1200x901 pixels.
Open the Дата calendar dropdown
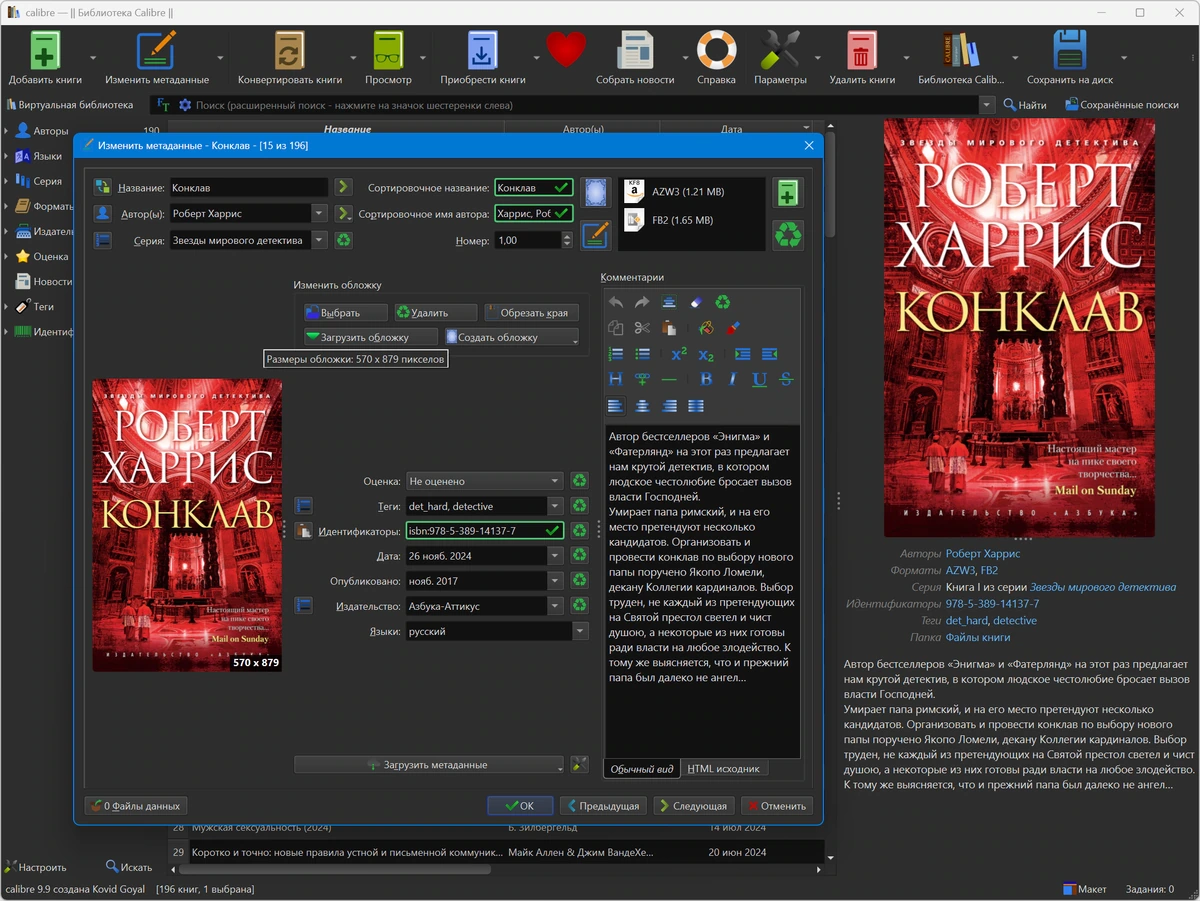tap(555, 556)
